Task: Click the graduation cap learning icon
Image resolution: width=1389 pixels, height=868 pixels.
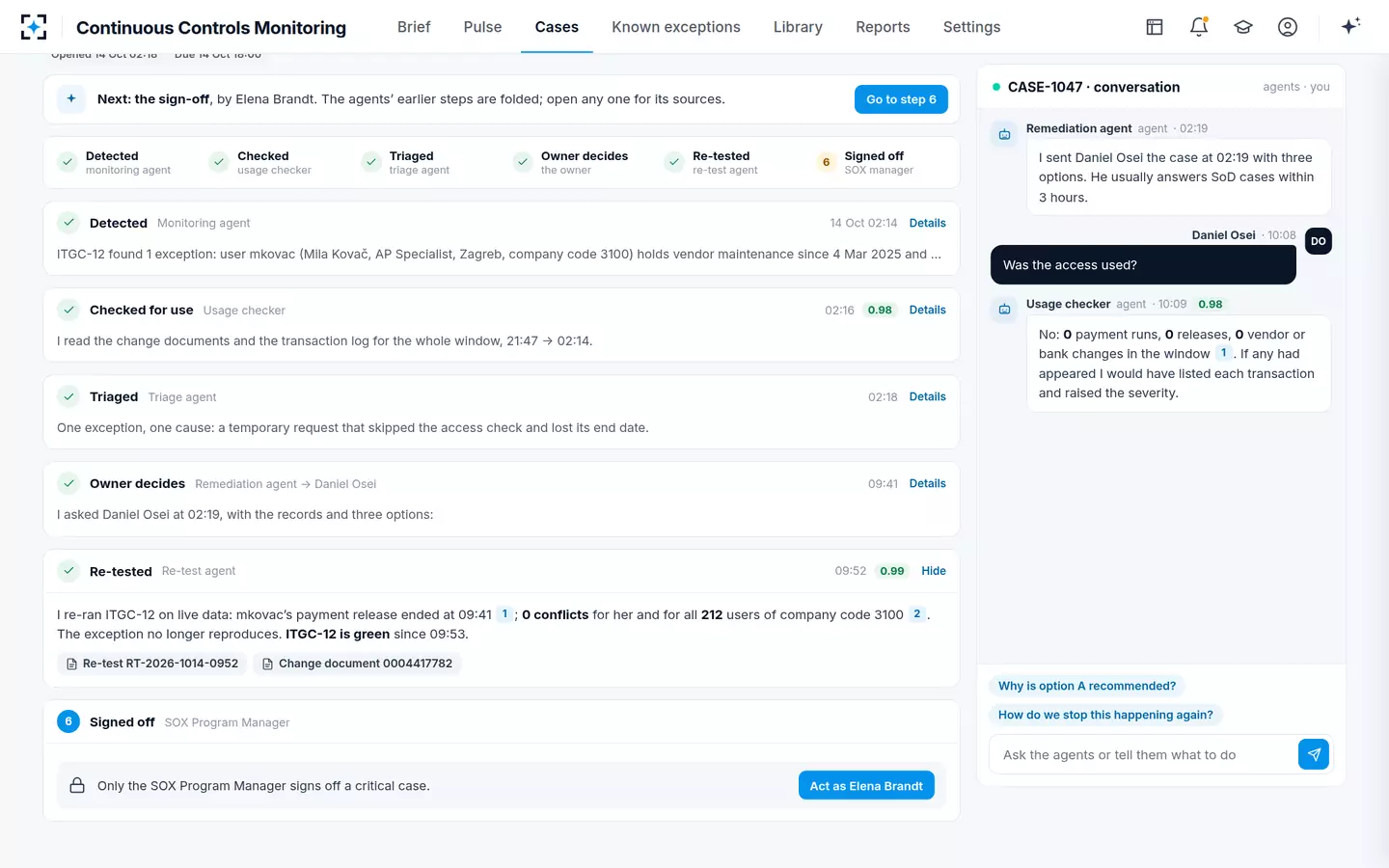Action: [1243, 27]
